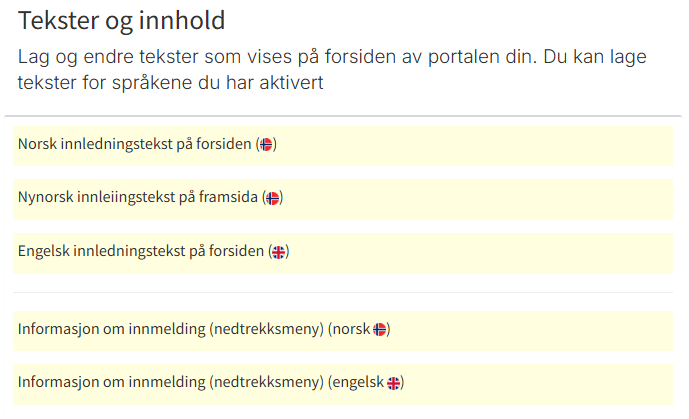Click the word Norsk in the first row
The width and height of the screenshot is (689, 419).
pyautogui.click(x=37, y=144)
